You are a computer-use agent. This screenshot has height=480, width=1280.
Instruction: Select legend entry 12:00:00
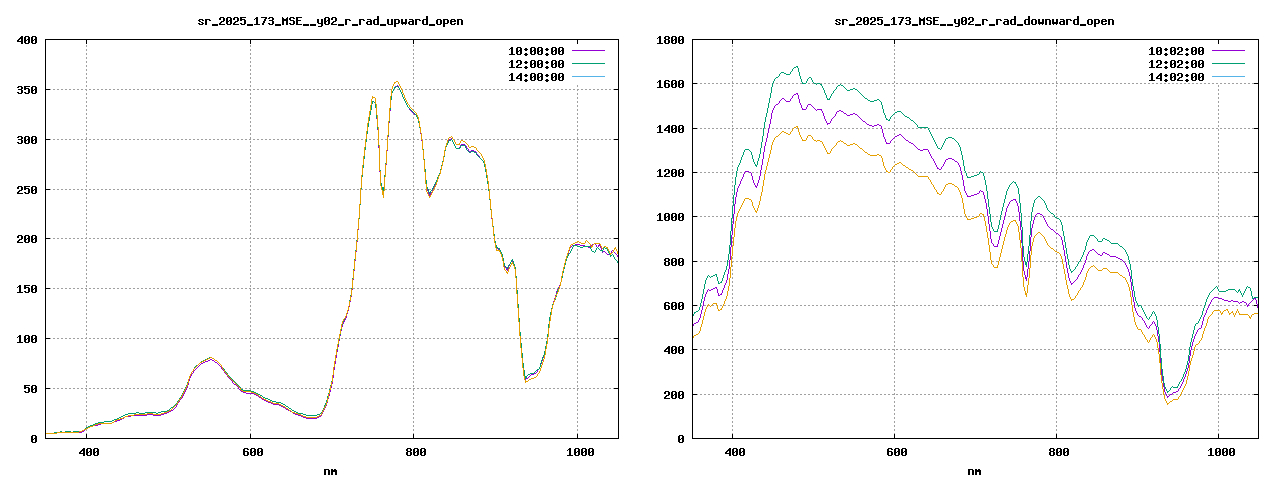pos(534,63)
